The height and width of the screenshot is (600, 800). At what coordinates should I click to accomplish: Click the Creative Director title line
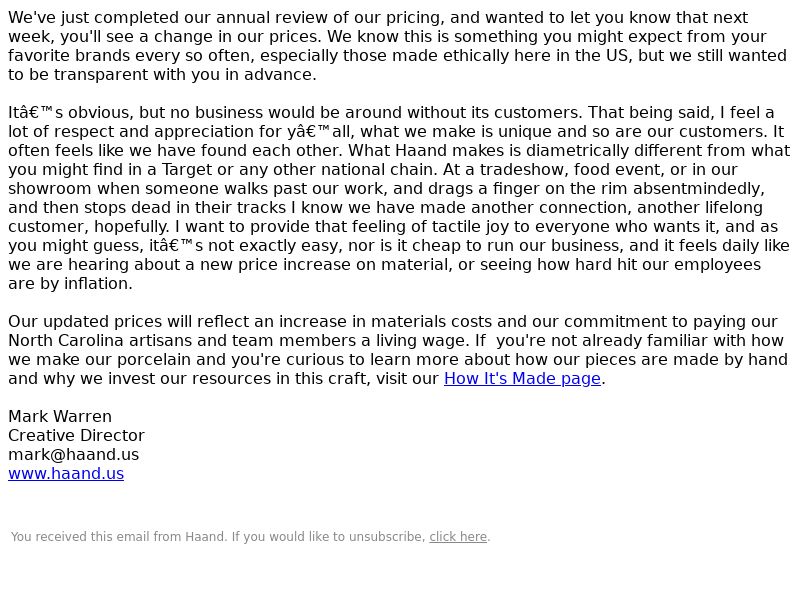pos(77,436)
